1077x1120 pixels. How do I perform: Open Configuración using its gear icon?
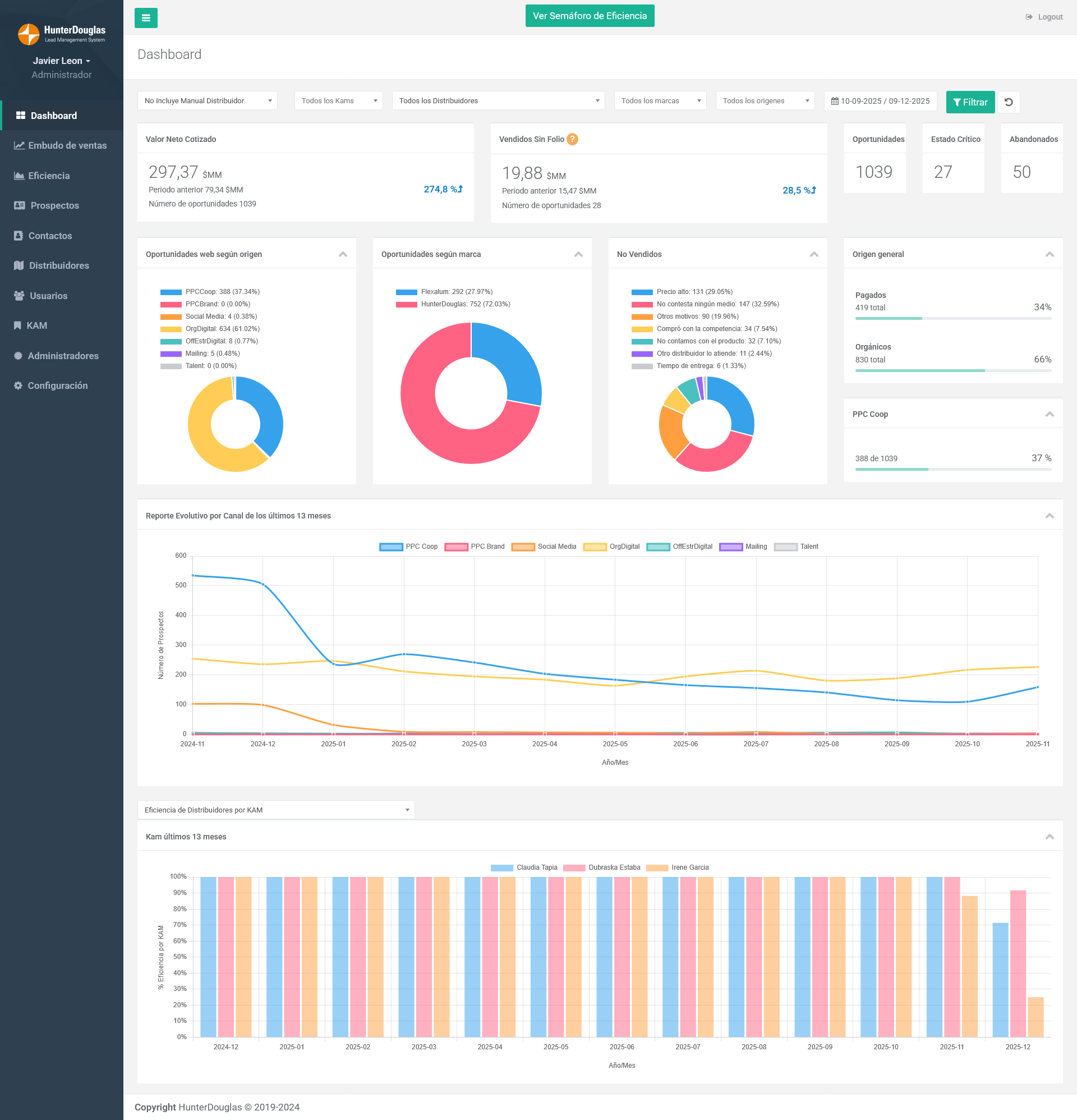coord(19,385)
